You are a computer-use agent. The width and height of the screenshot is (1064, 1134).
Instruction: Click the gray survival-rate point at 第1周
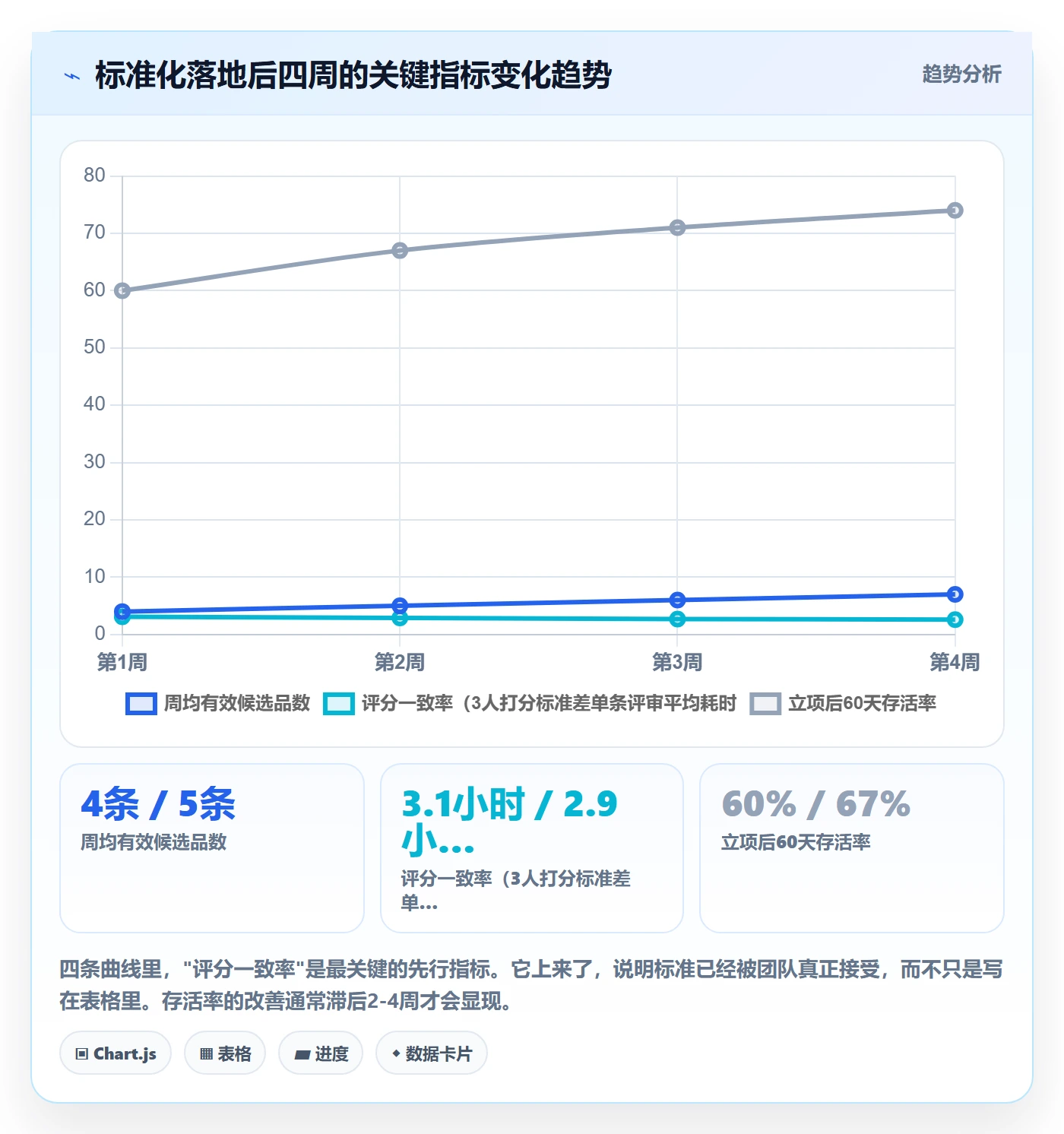click(x=122, y=290)
